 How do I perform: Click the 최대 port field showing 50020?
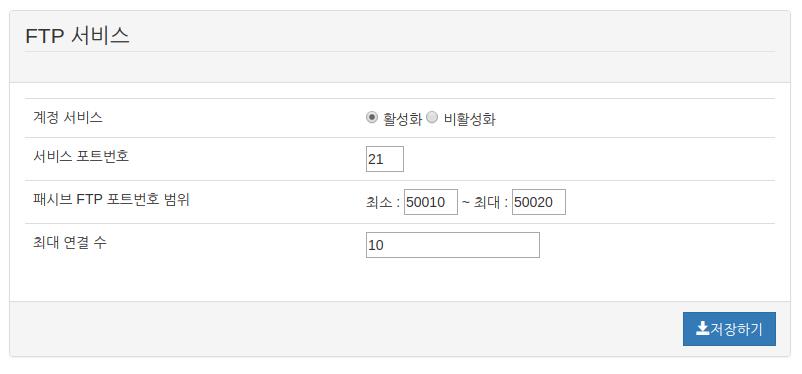[x=539, y=202]
